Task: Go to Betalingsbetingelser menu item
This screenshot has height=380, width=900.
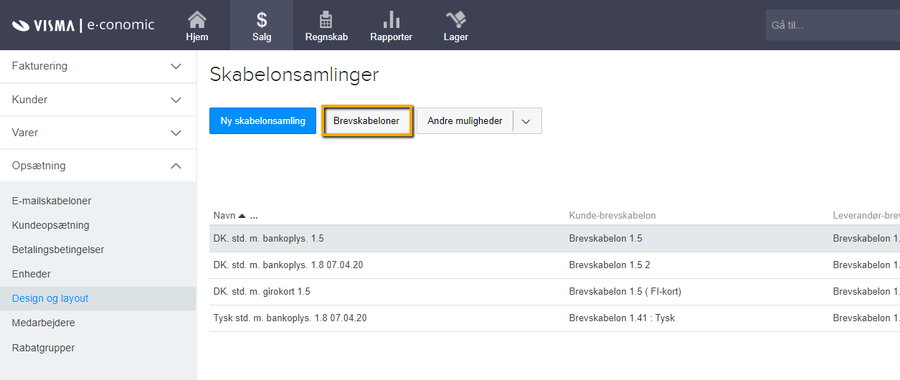Action: (x=57, y=250)
